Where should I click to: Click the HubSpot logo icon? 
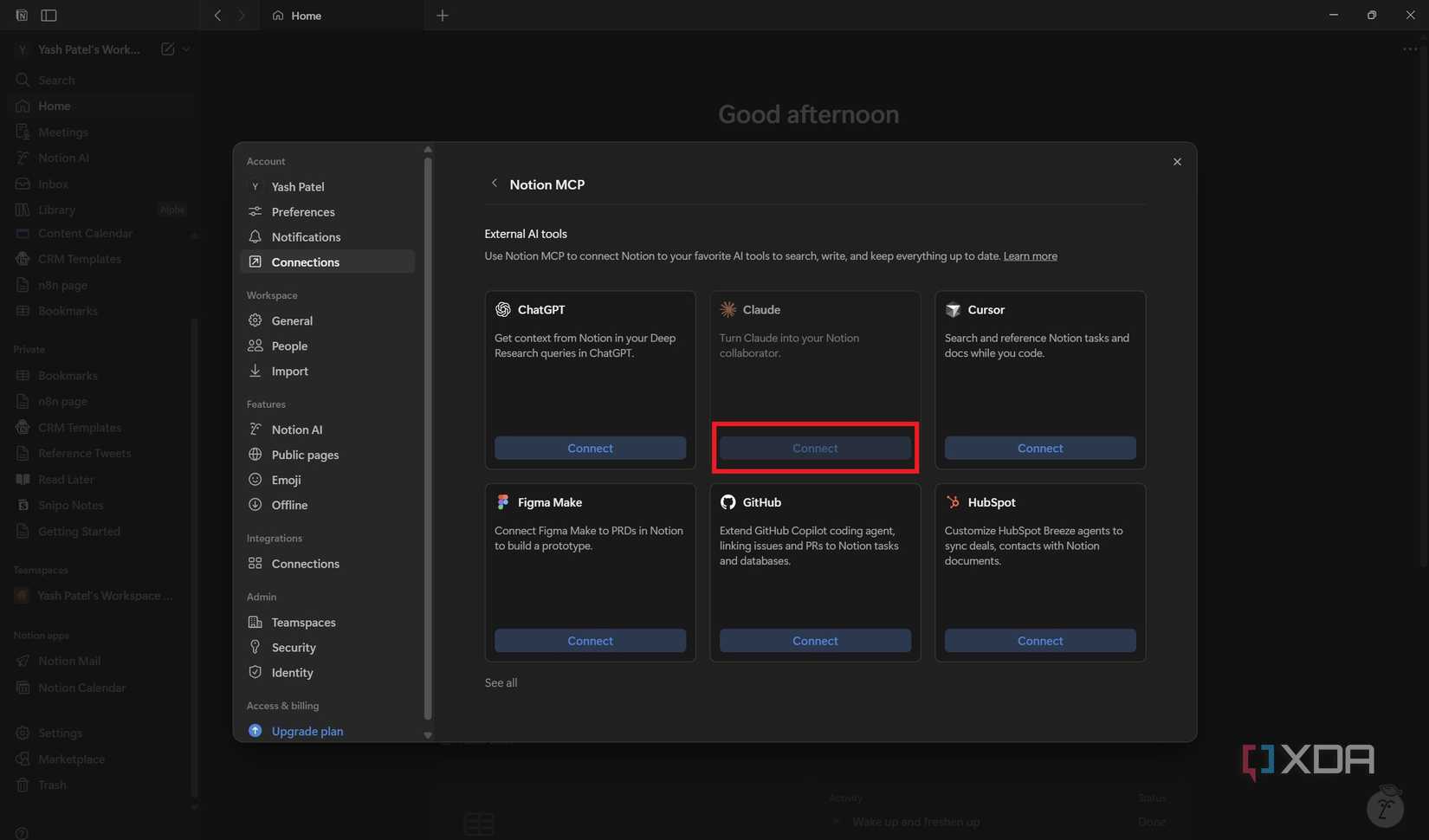click(953, 502)
